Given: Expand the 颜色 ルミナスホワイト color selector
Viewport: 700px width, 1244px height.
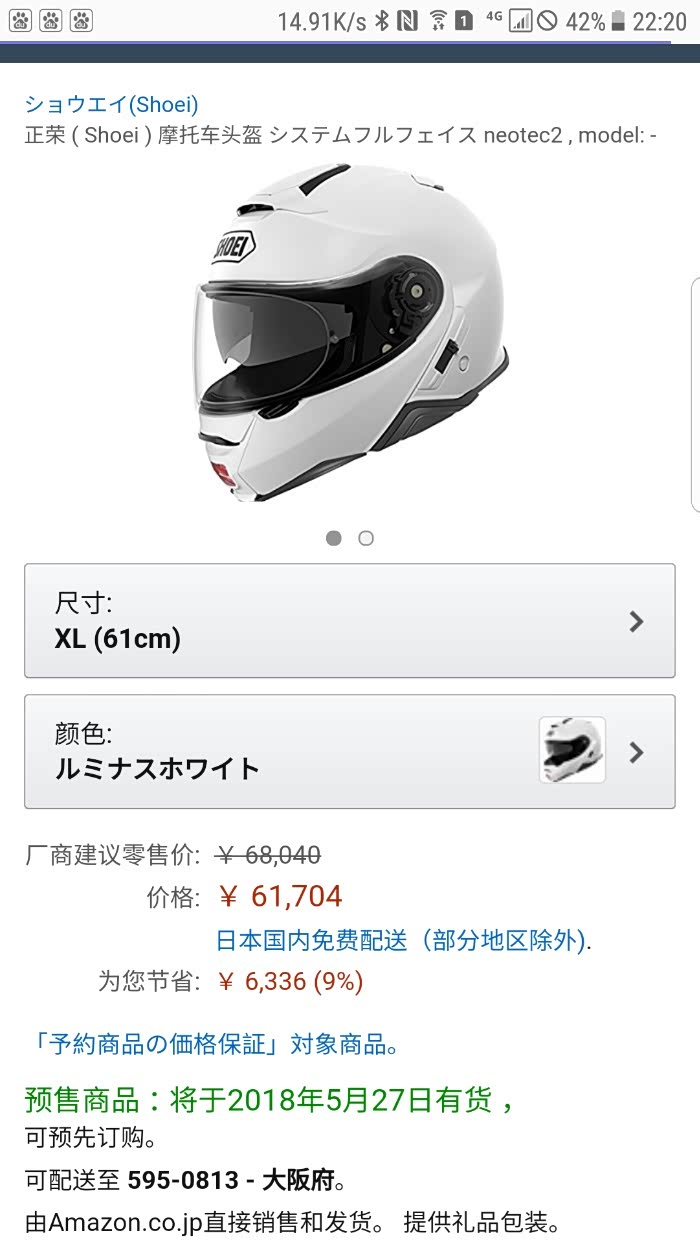Looking at the screenshot, I should click(x=350, y=752).
